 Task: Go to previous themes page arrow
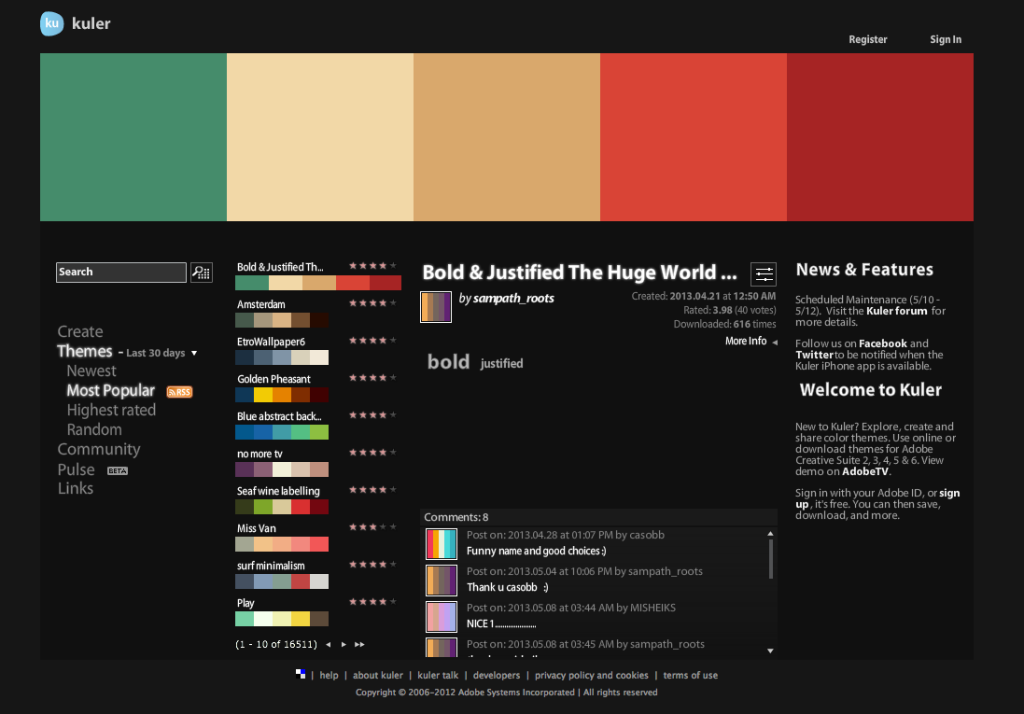(328, 645)
